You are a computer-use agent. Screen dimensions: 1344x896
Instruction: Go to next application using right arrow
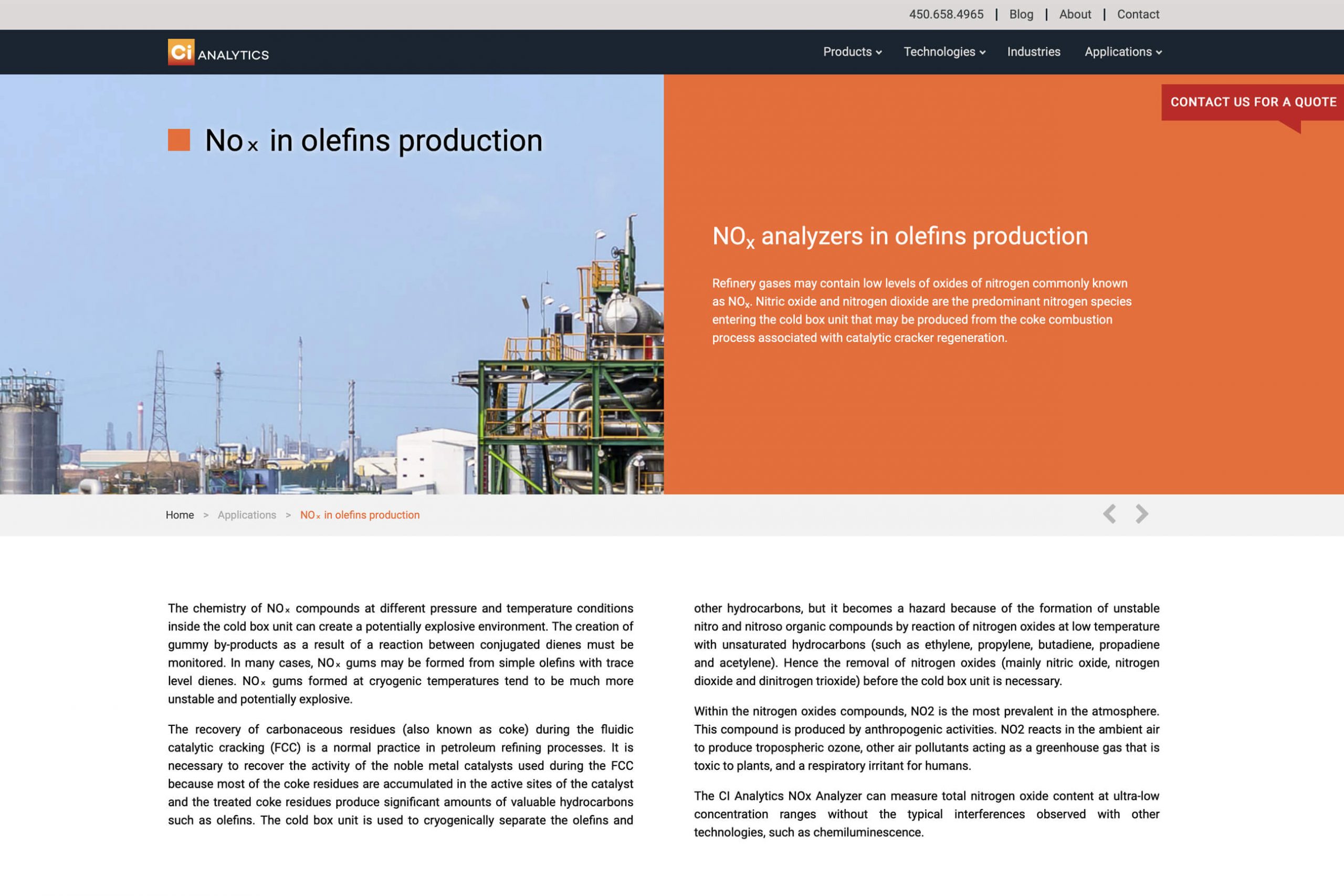click(1141, 514)
